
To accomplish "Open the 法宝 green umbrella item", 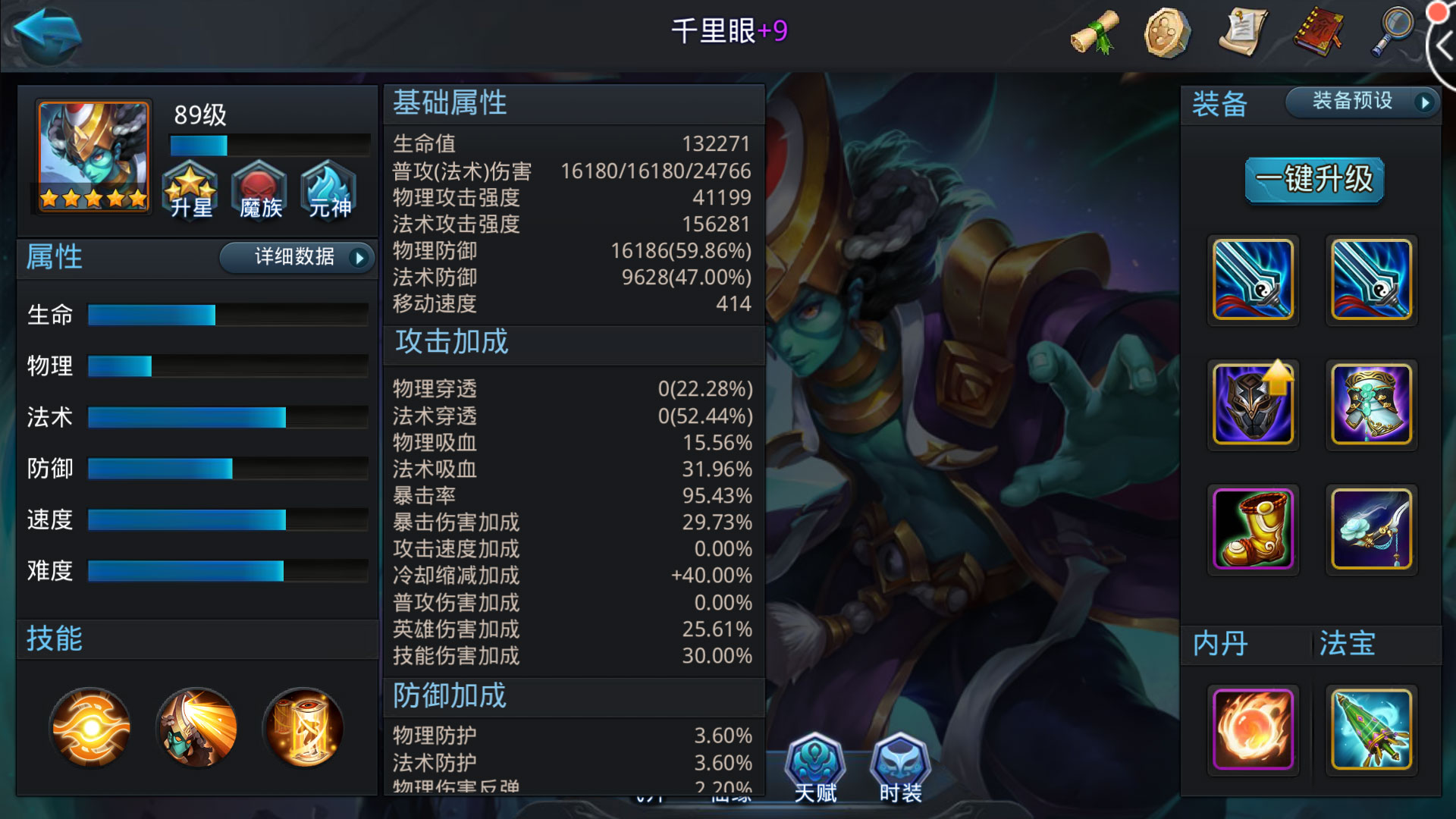I will (1371, 729).
